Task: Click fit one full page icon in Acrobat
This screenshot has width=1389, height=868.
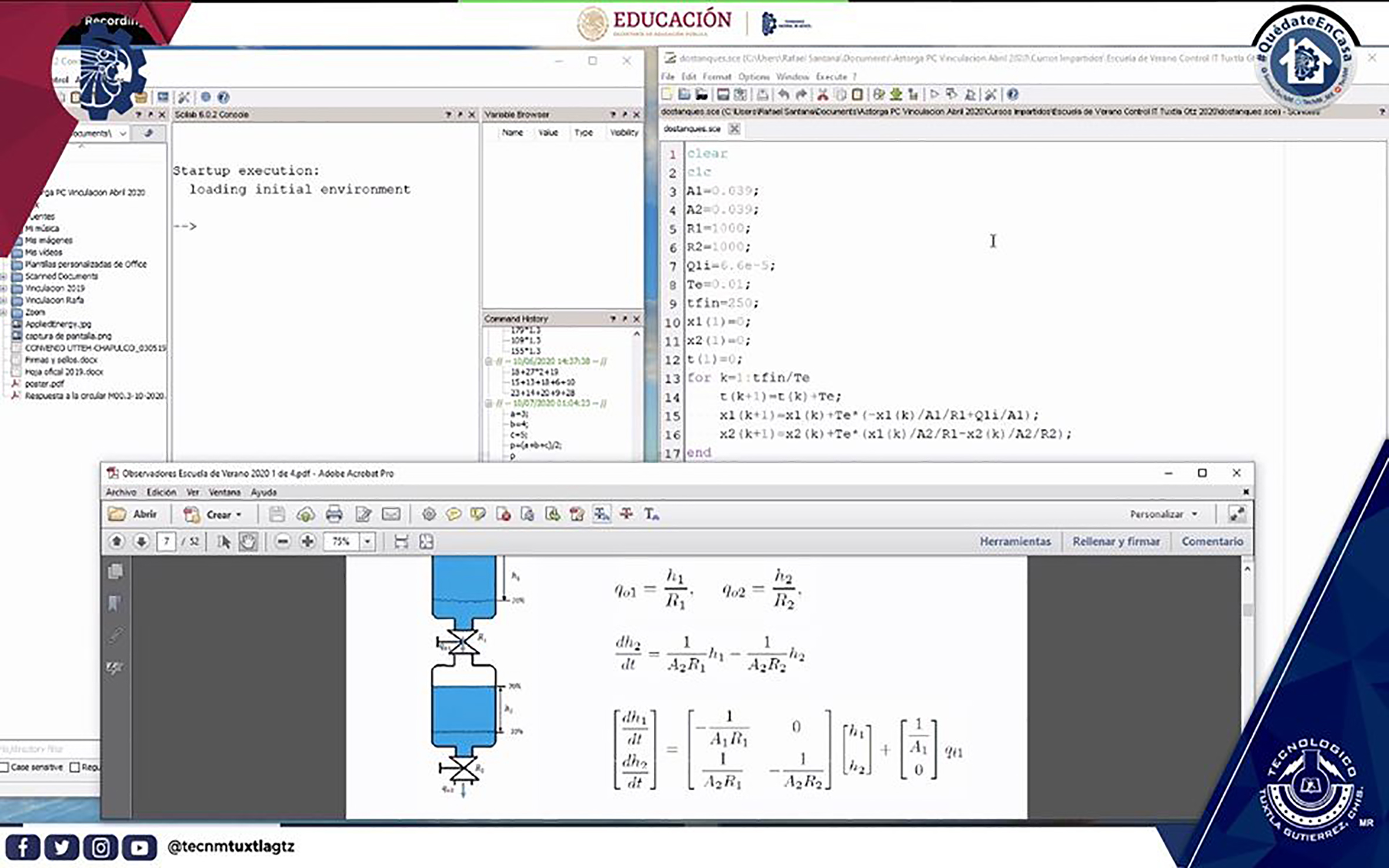Action: pyautogui.click(x=426, y=542)
